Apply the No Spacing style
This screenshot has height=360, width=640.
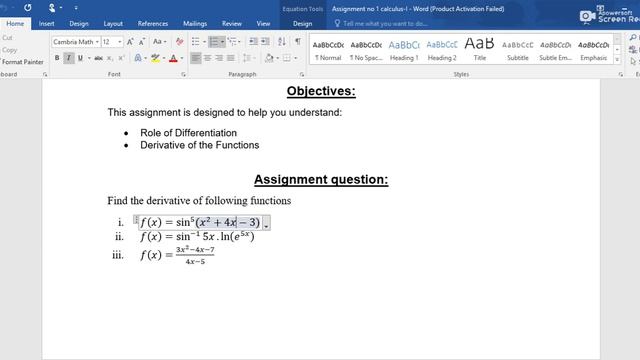366,51
